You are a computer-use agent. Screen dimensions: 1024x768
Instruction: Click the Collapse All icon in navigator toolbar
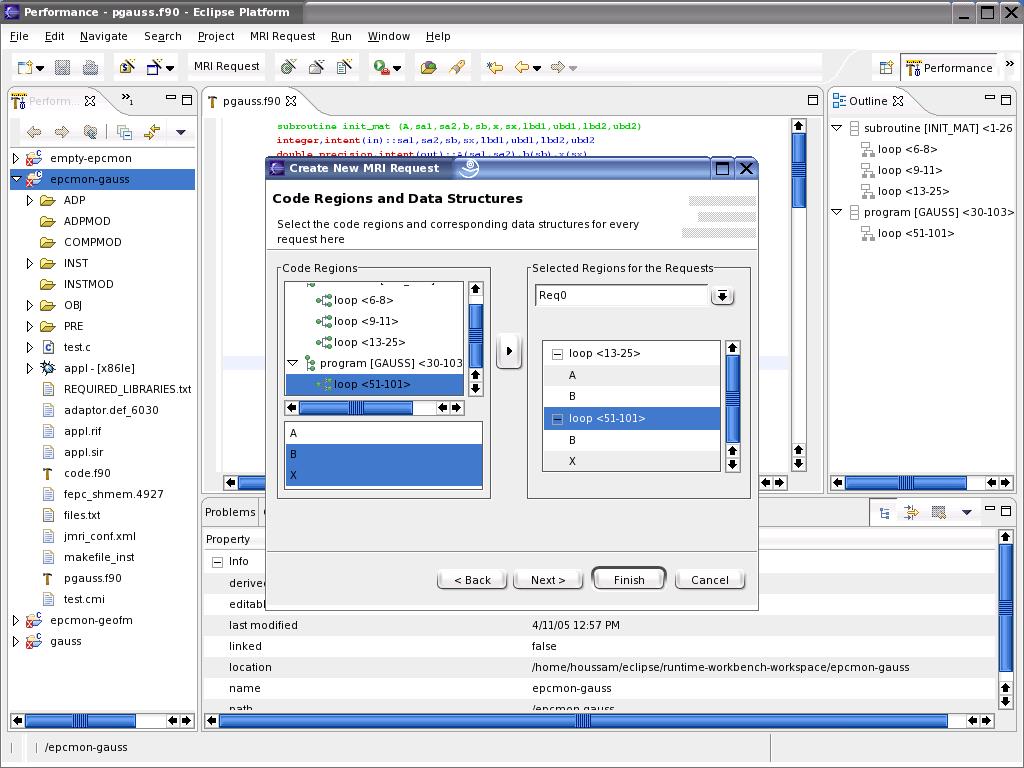point(124,132)
